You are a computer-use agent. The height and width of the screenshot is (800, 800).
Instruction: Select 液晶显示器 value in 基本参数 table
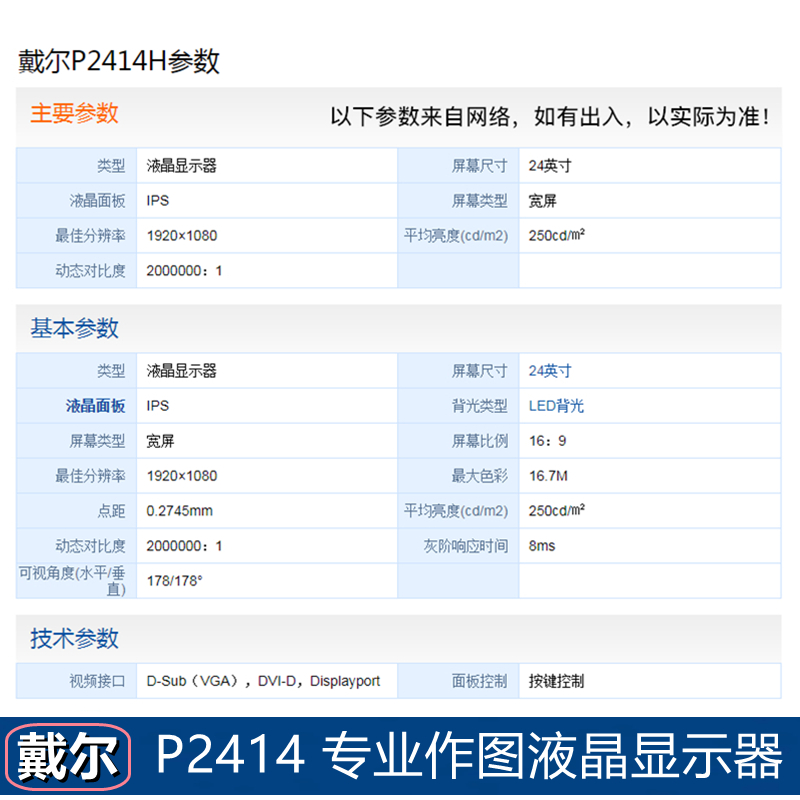(182, 371)
